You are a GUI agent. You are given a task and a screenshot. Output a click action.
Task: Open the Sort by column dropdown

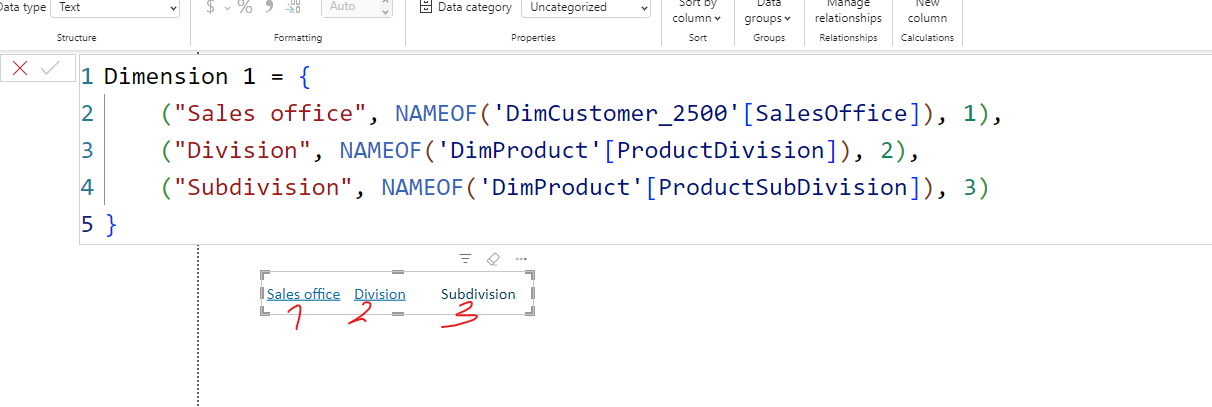tap(695, 11)
